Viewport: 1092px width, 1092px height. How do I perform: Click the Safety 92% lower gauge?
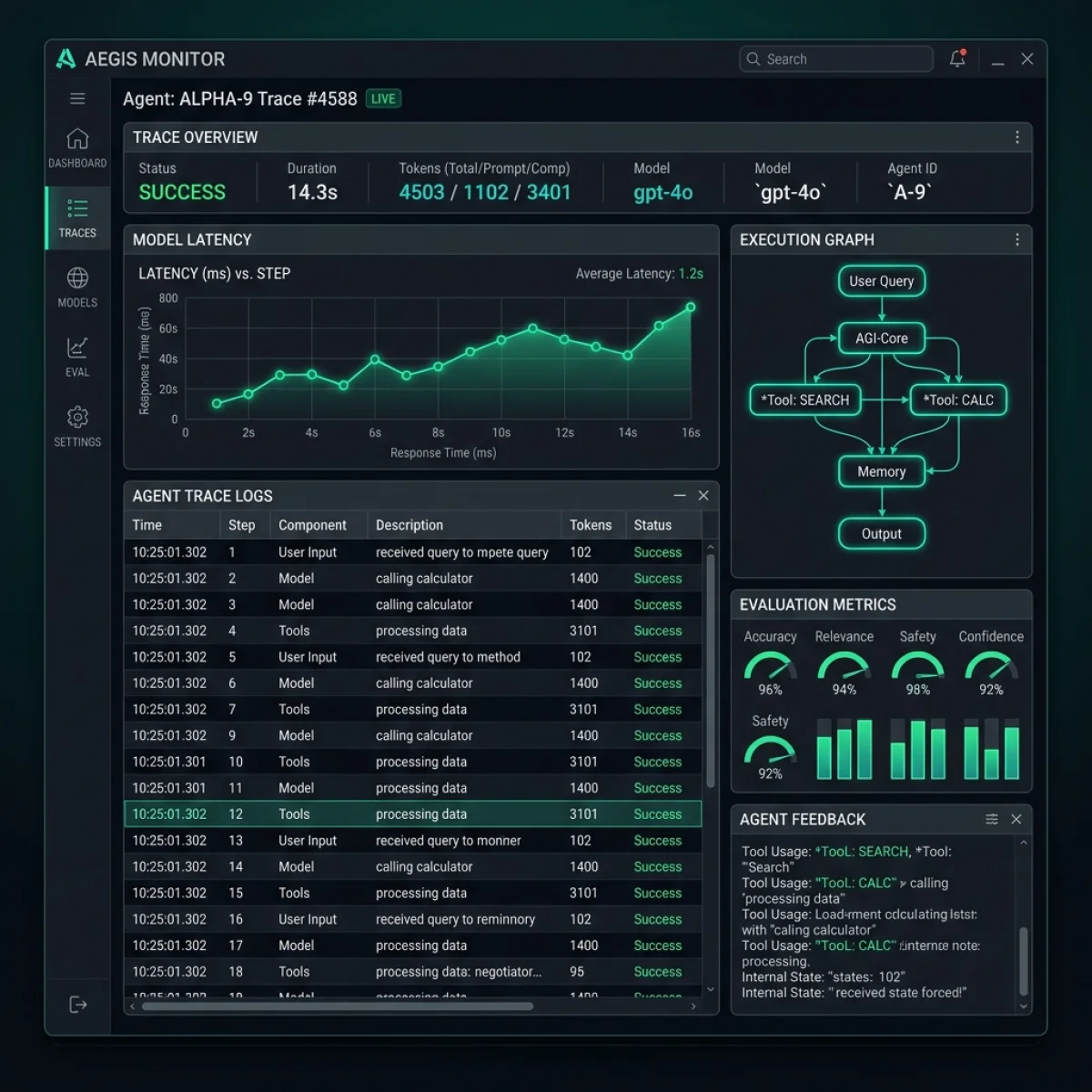coord(770,749)
